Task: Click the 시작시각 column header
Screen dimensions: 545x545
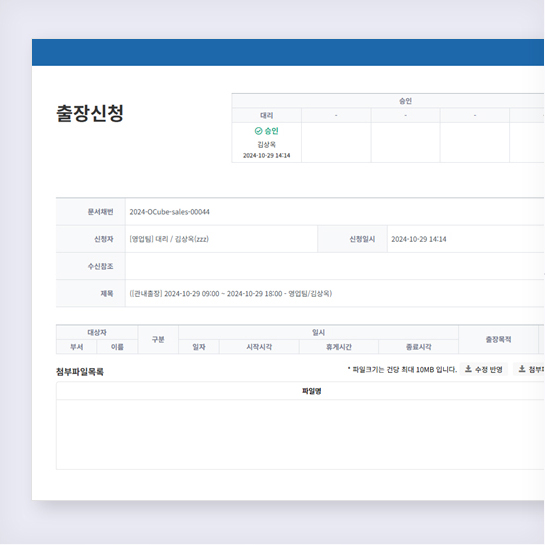Action: coord(259,347)
